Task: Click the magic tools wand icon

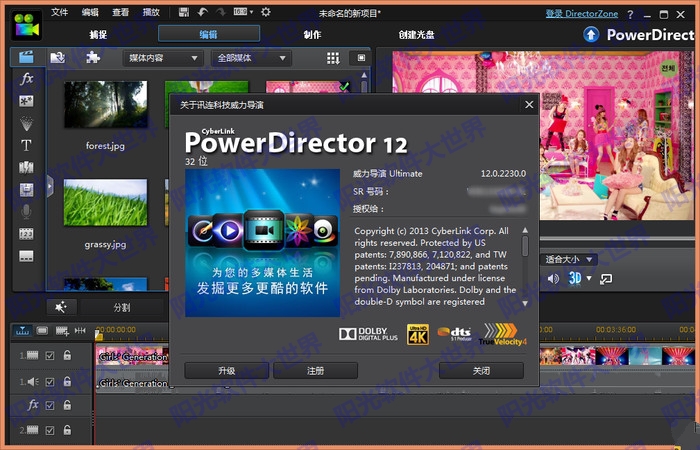Action: (x=61, y=307)
